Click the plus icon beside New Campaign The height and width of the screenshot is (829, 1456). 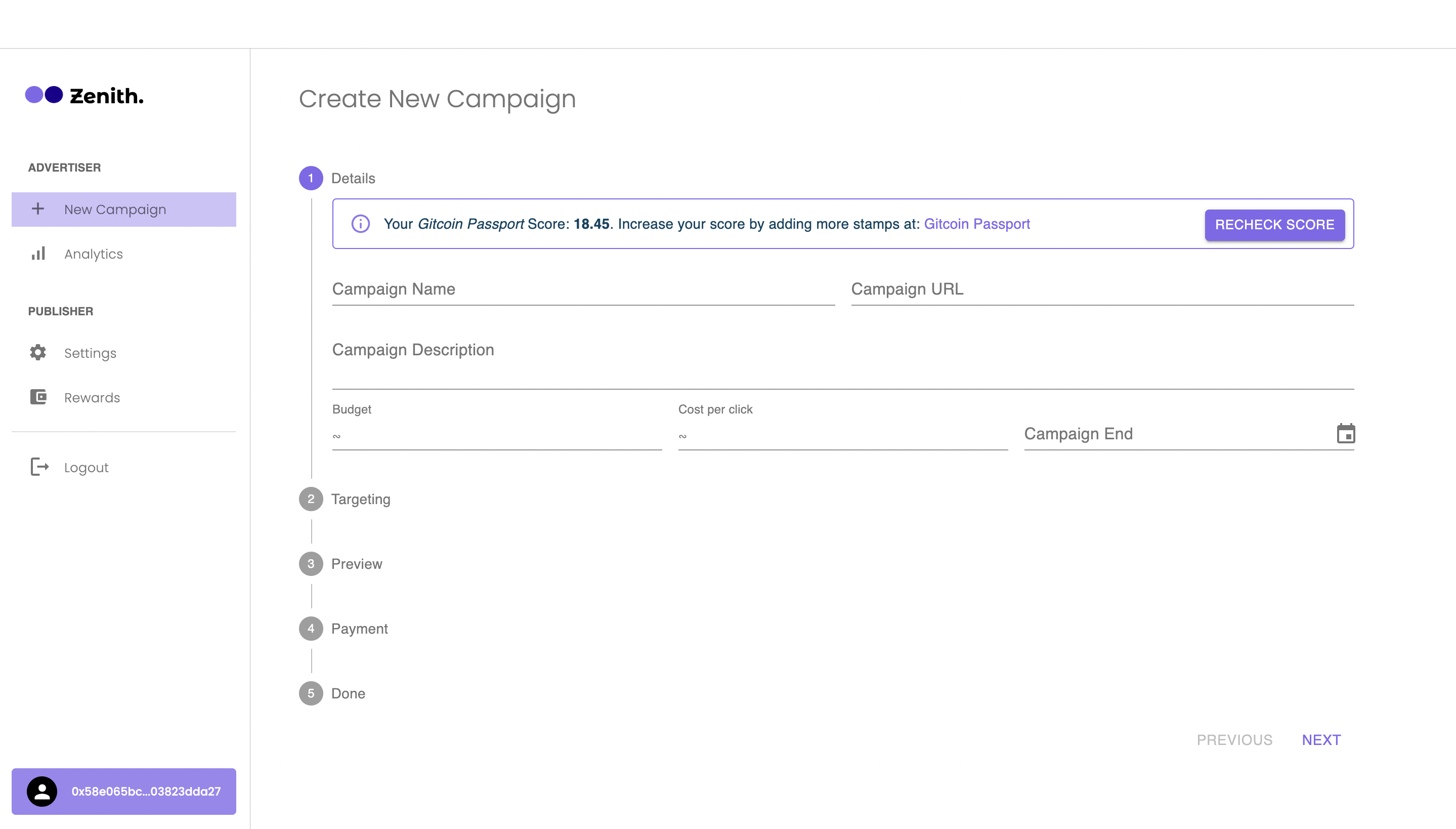click(x=37, y=209)
